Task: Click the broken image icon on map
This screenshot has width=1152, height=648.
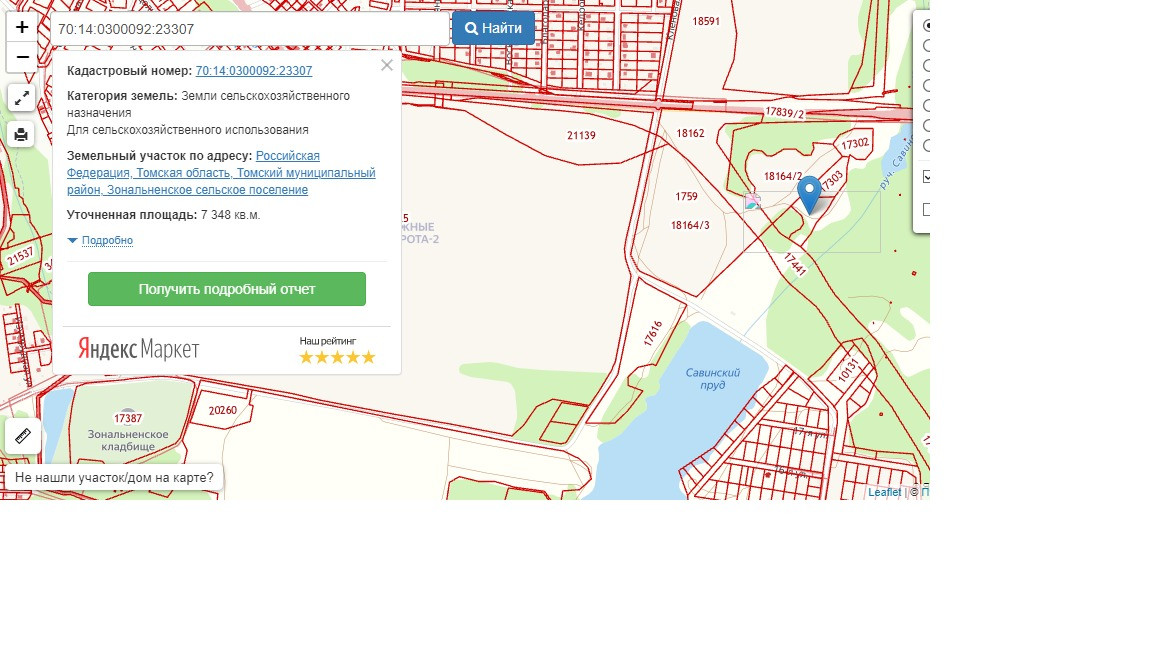Action: click(753, 201)
